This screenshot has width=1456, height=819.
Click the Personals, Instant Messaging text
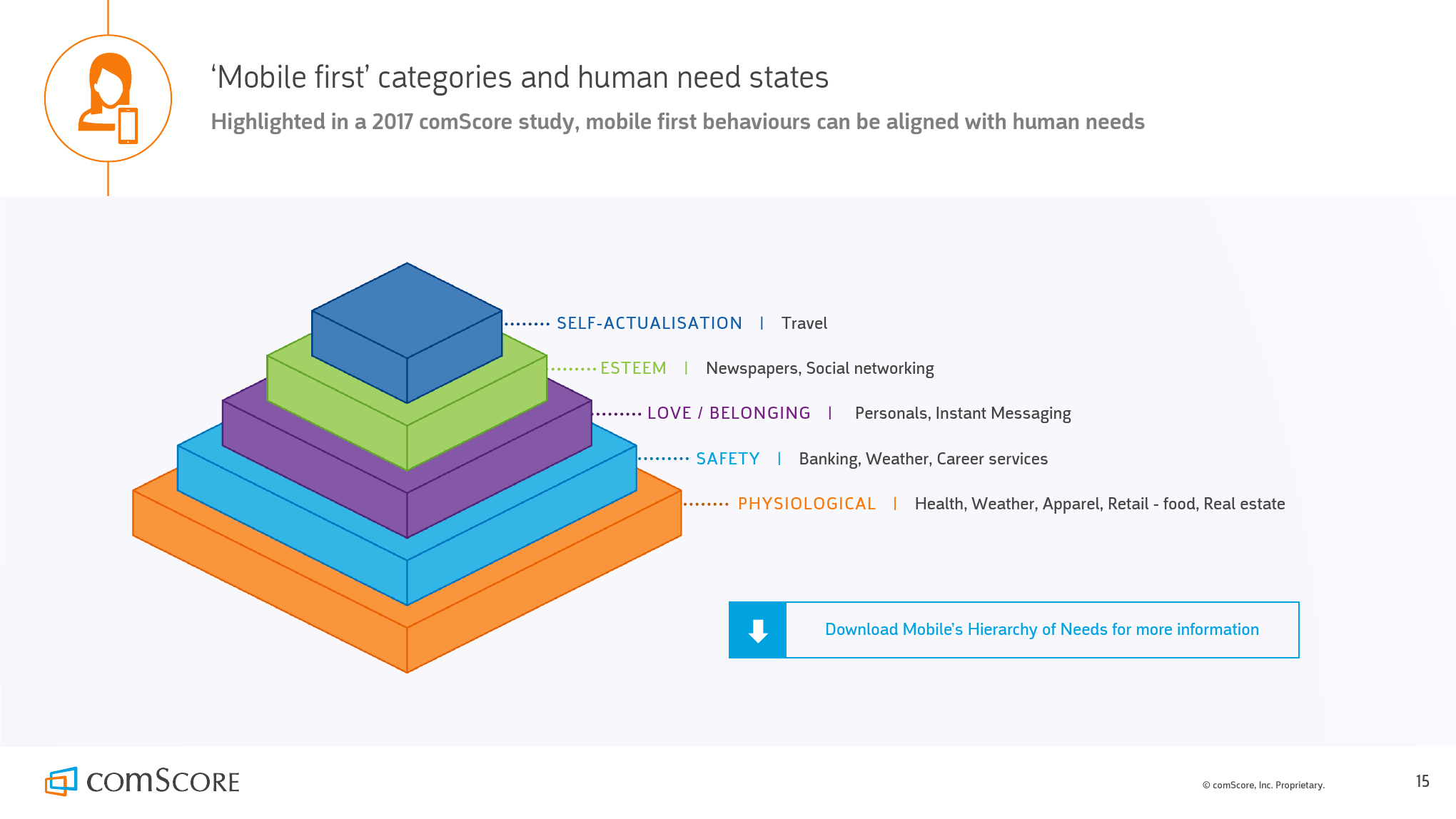963,414
